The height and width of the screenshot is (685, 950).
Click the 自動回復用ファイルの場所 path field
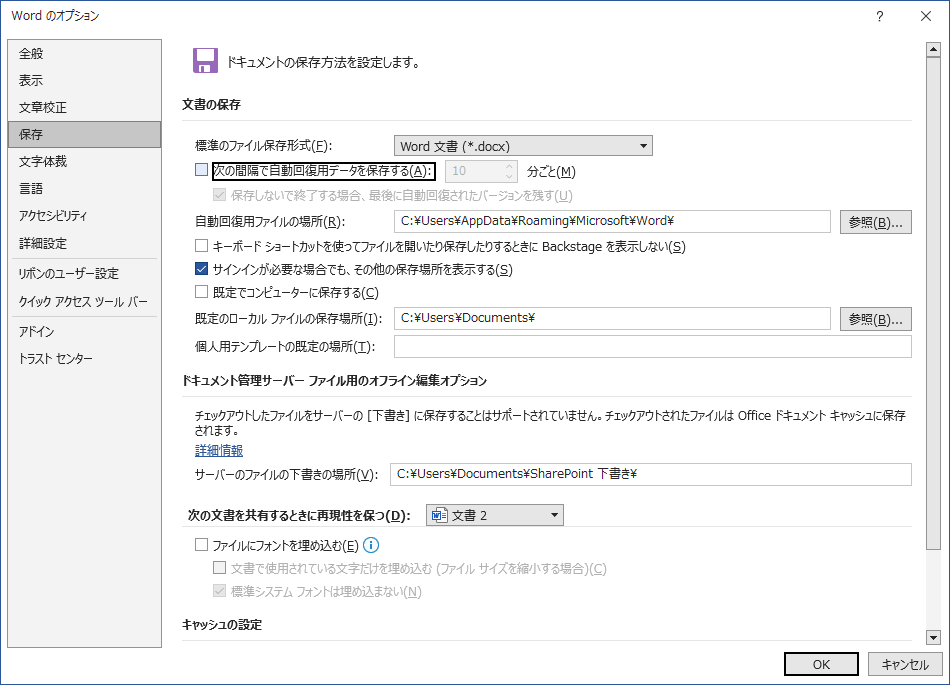point(612,222)
